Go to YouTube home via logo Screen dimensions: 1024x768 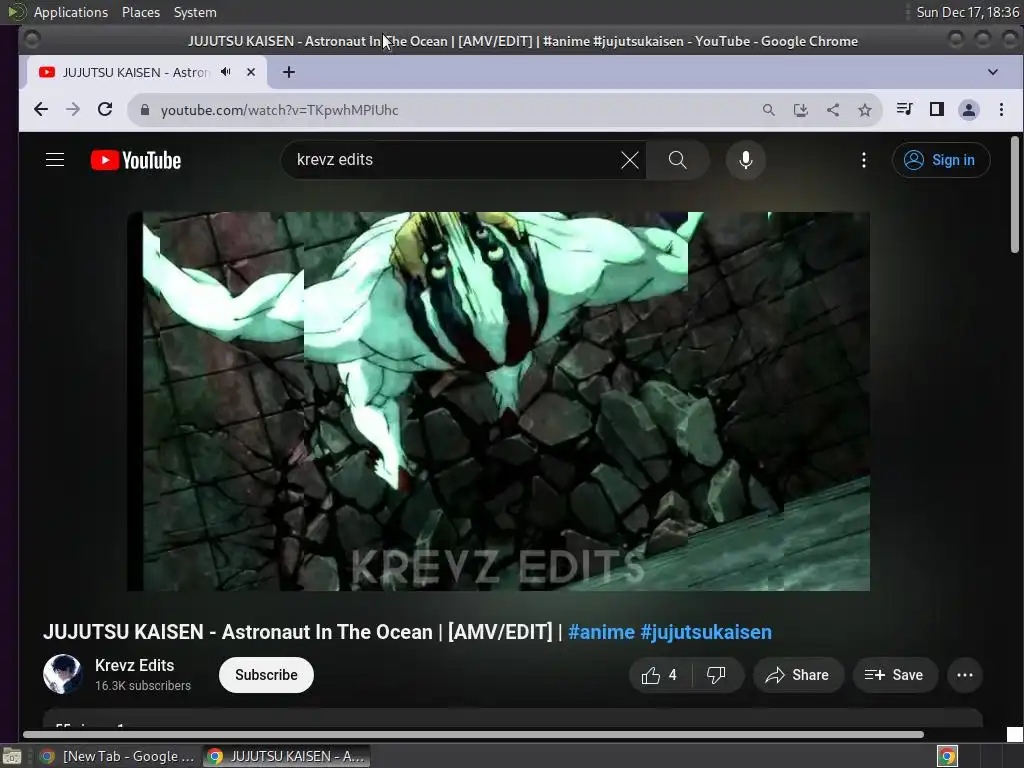[136, 160]
